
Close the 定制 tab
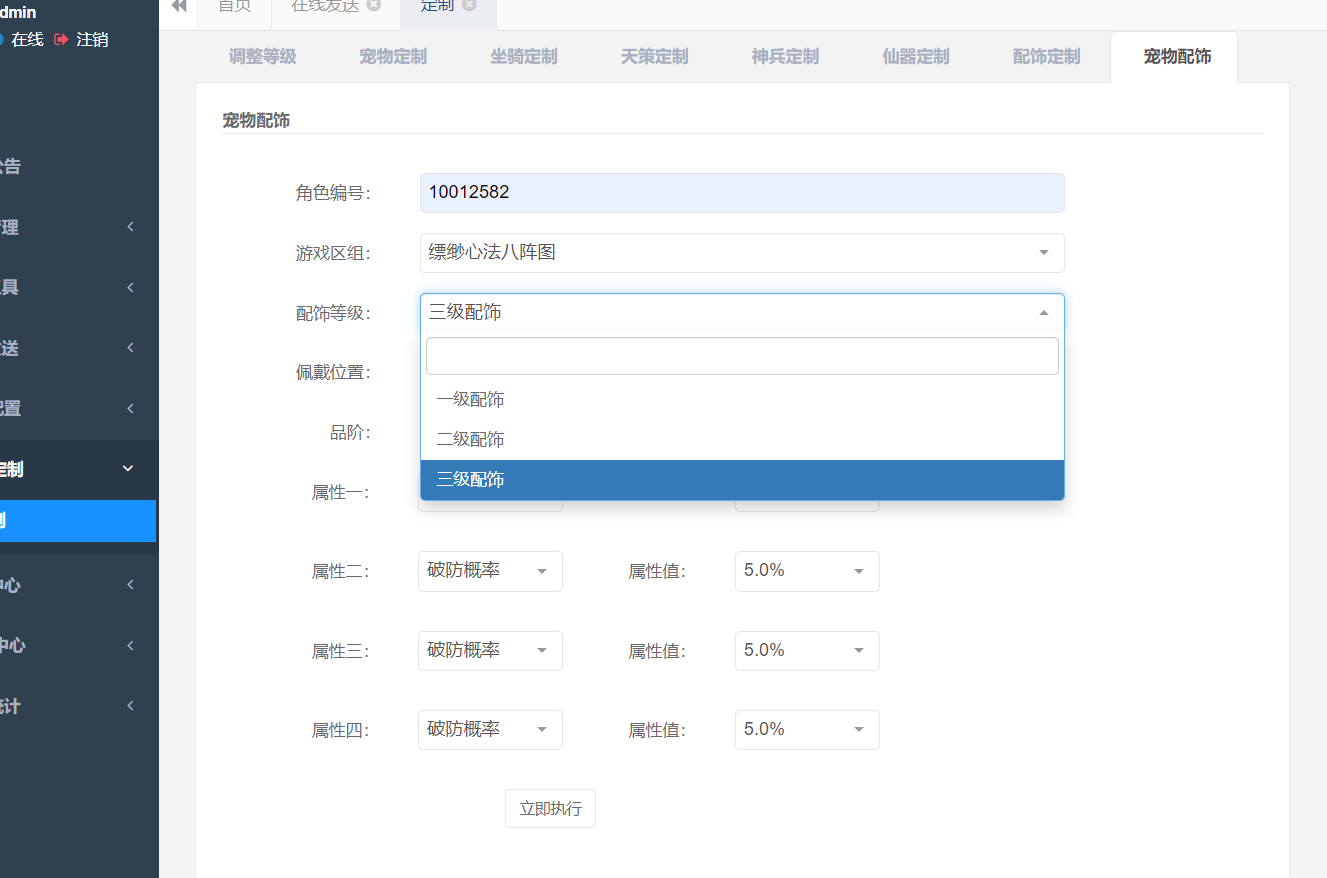coord(469,5)
